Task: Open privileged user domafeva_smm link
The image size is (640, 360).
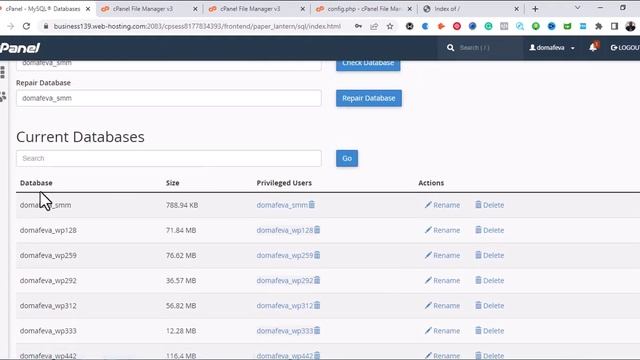Action: click(282, 205)
